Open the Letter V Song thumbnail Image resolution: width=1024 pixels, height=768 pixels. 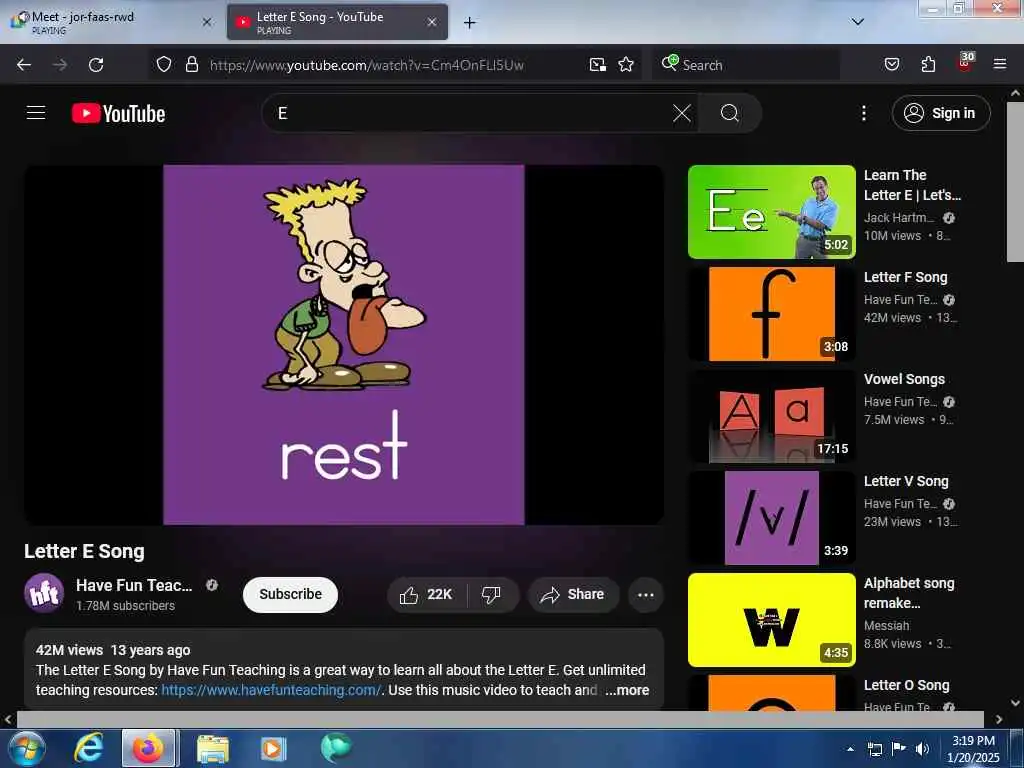[771, 517]
